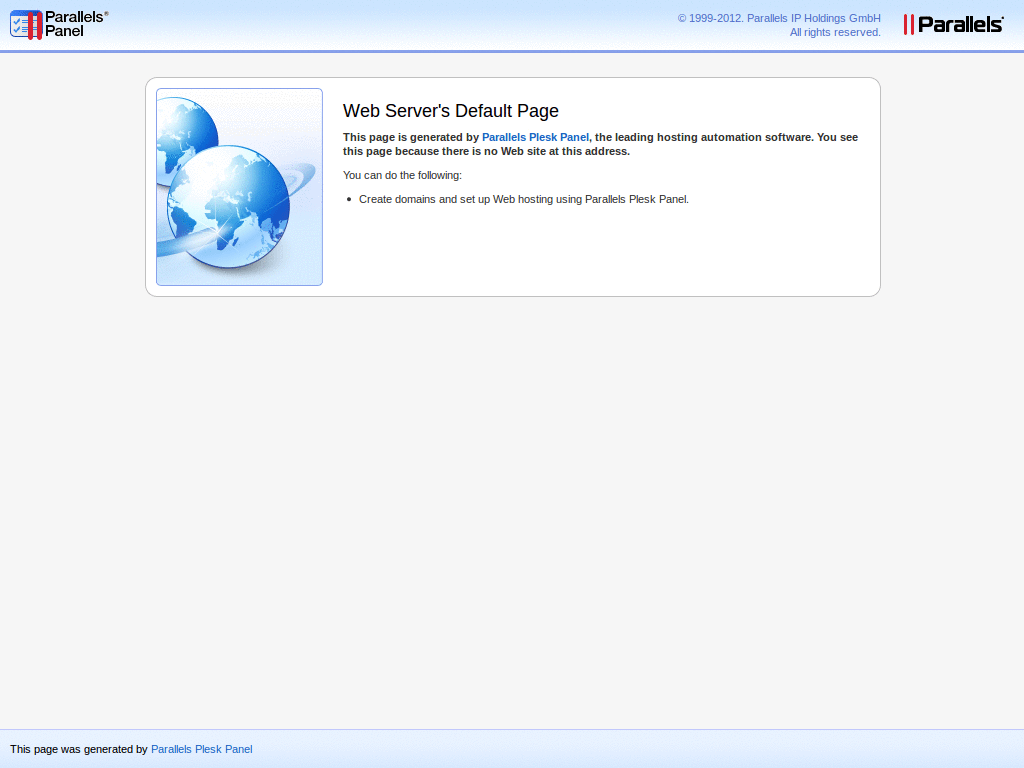
Task: Click the "All rights reserved." text
Action: tap(835, 32)
